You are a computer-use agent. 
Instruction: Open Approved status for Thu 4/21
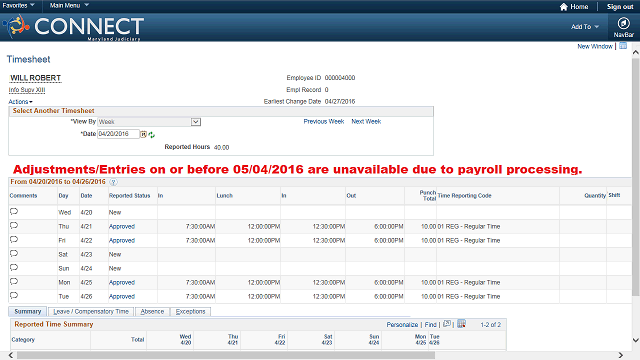[122, 227]
